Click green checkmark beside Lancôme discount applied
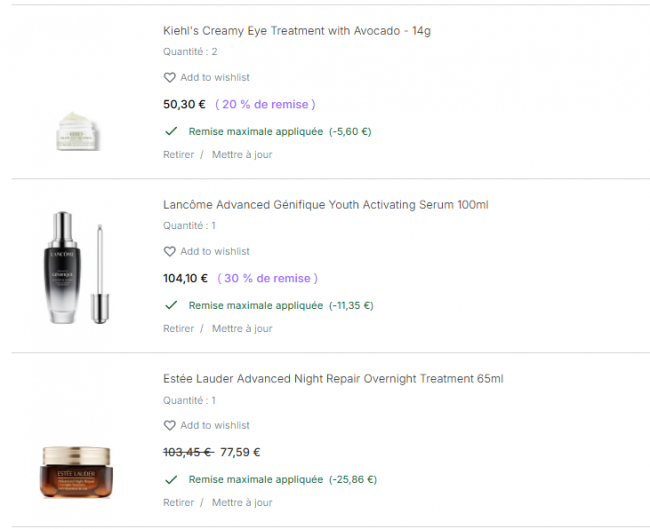Image resolution: width=650 pixels, height=529 pixels. [x=171, y=306]
